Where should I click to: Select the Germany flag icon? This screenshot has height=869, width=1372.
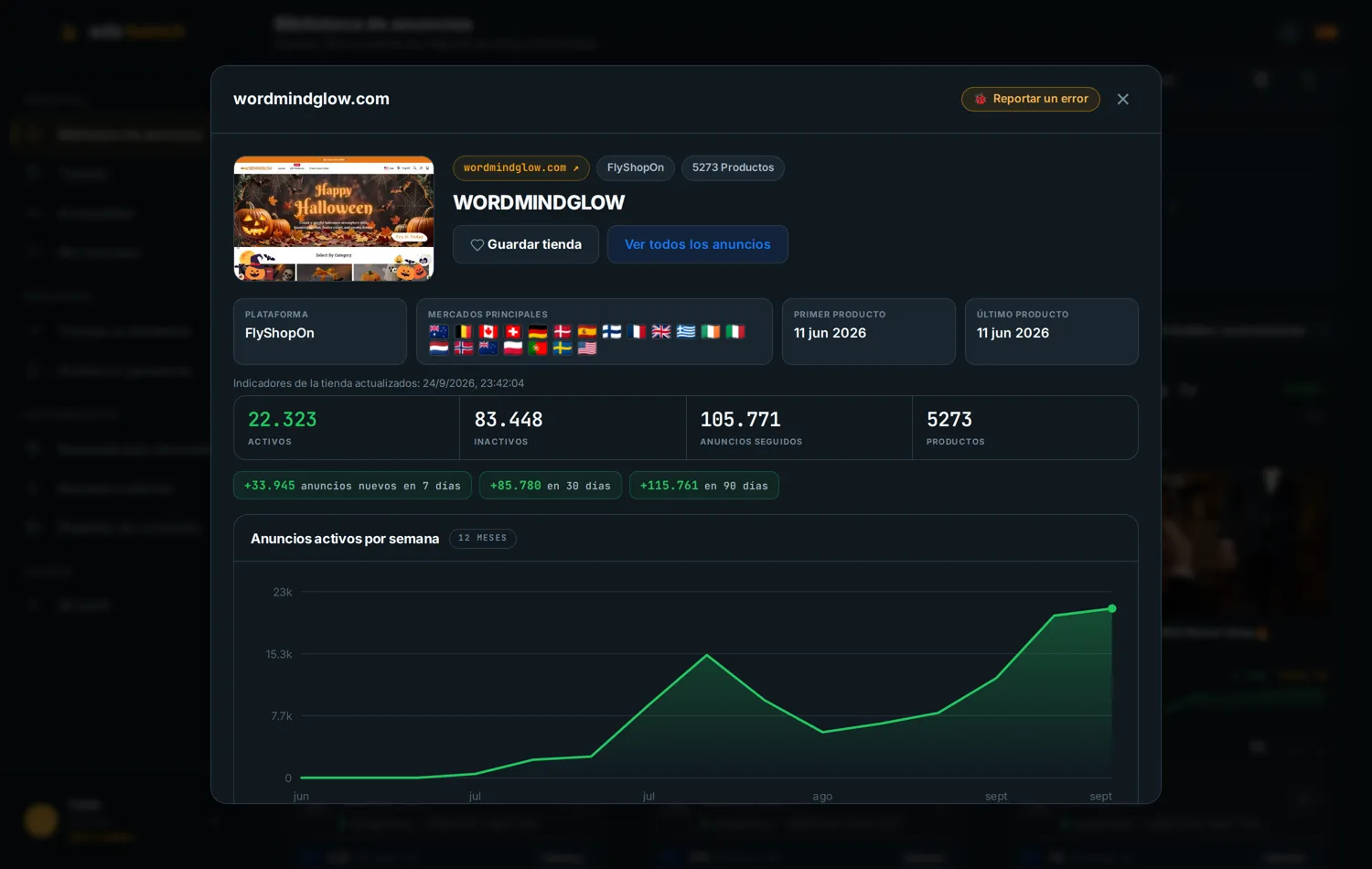(x=538, y=332)
